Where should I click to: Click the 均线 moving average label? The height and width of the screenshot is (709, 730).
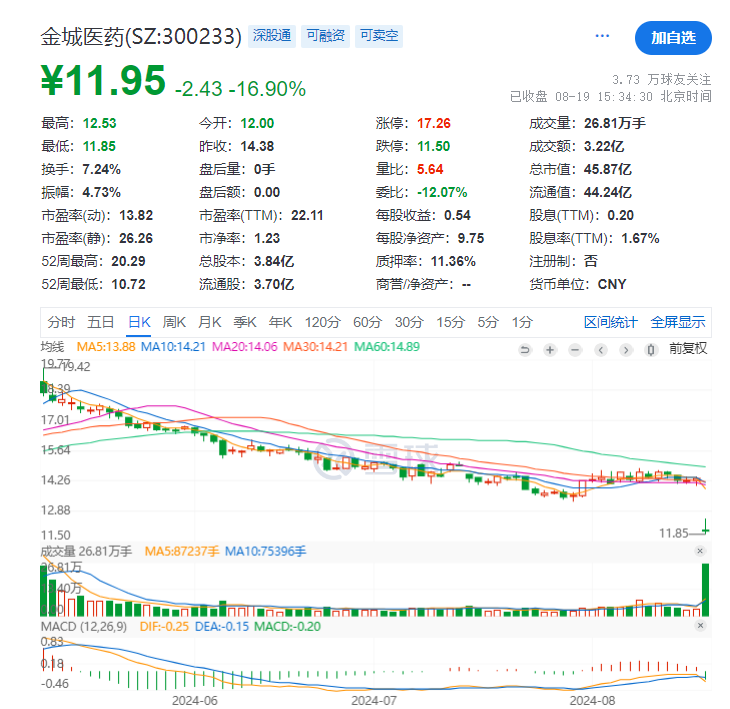(52, 347)
